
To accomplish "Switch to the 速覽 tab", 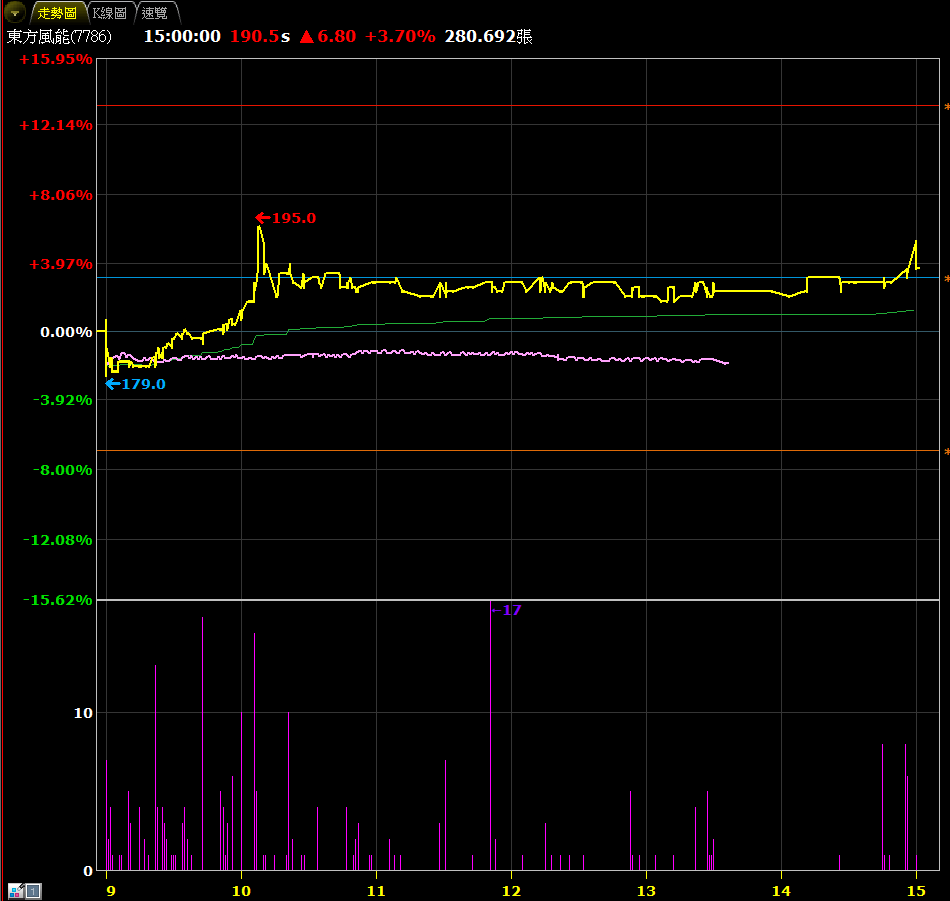I will 154,13.
